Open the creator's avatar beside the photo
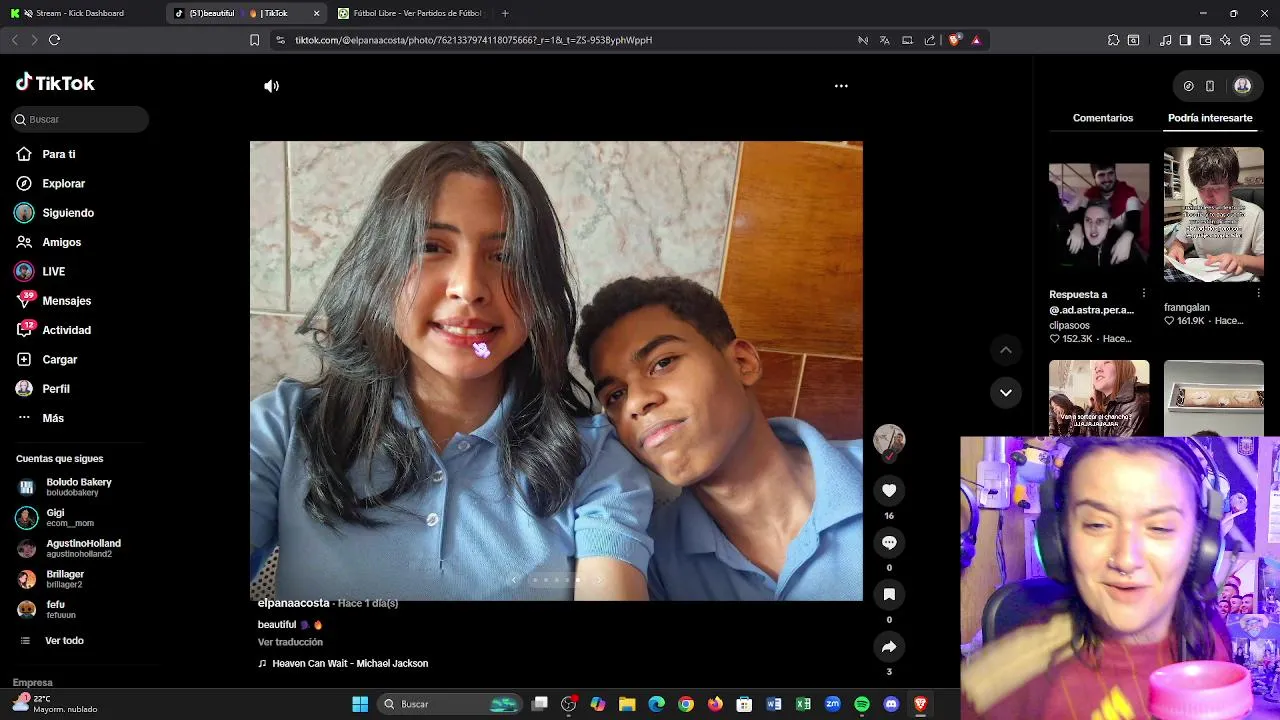The height and width of the screenshot is (720, 1280). pos(889,440)
